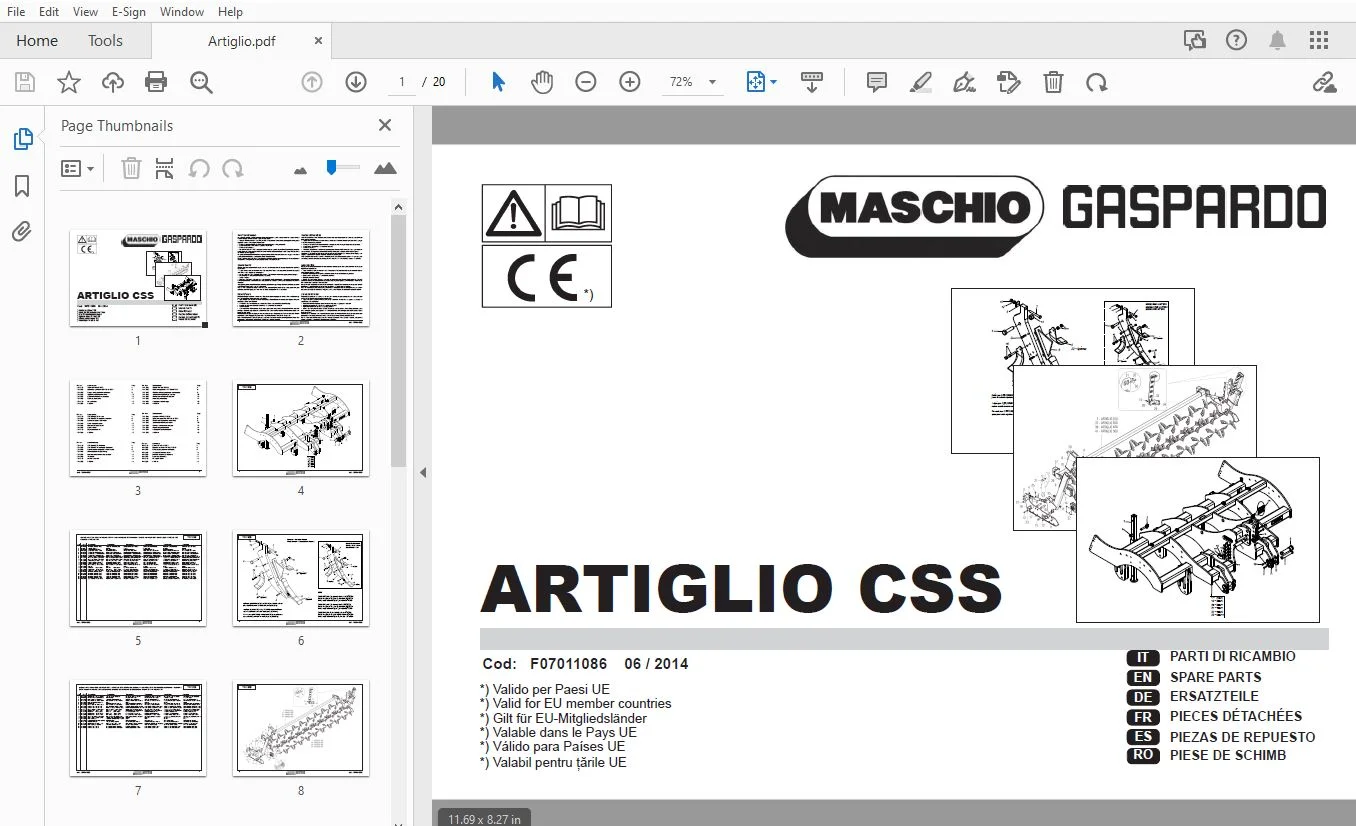The height and width of the screenshot is (826, 1356).
Task: Close the Page Thumbnails panel
Action: coord(385,125)
